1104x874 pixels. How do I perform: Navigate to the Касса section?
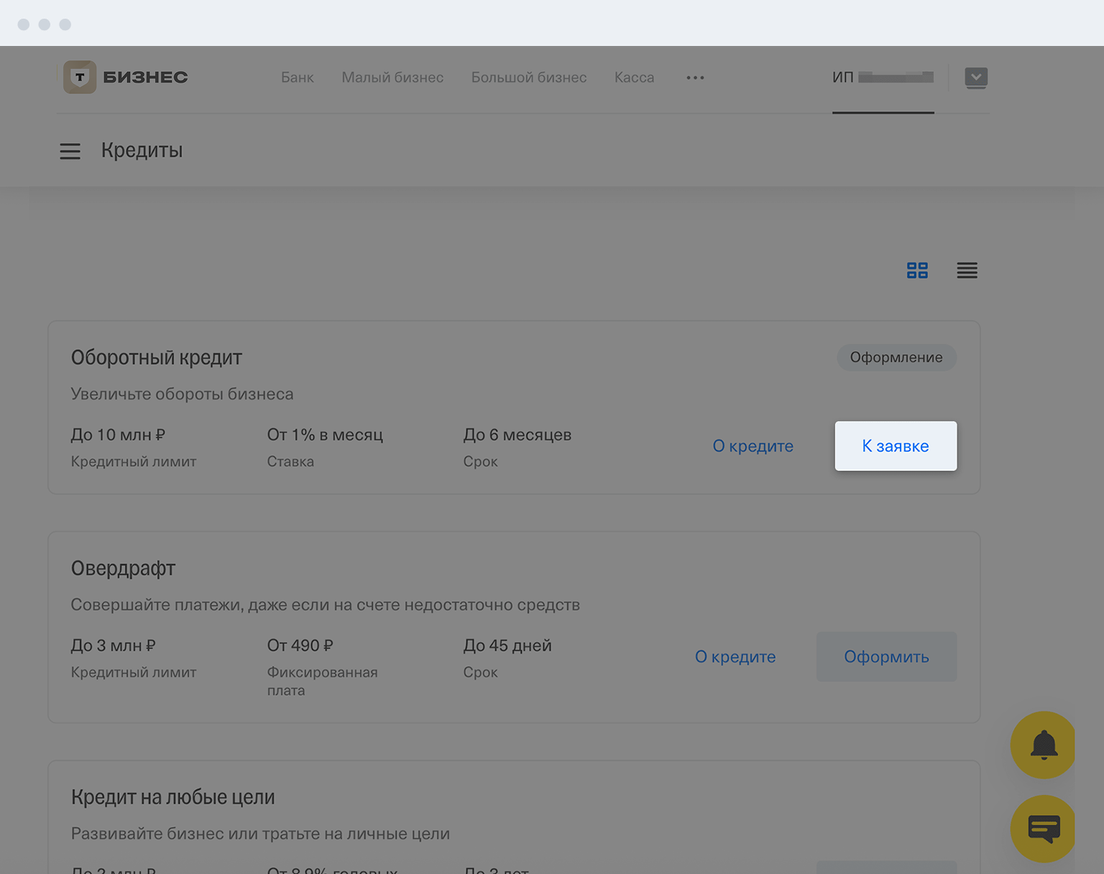tap(634, 77)
